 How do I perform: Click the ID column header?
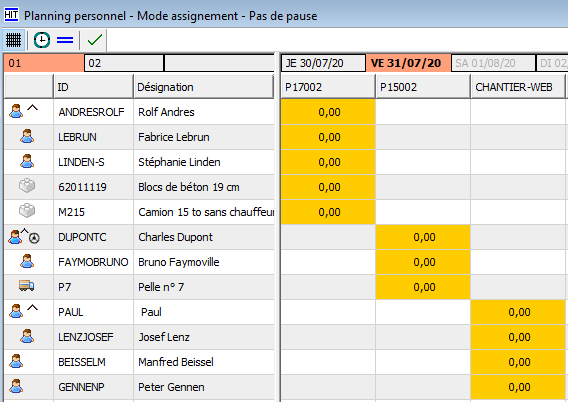tap(93, 87)
